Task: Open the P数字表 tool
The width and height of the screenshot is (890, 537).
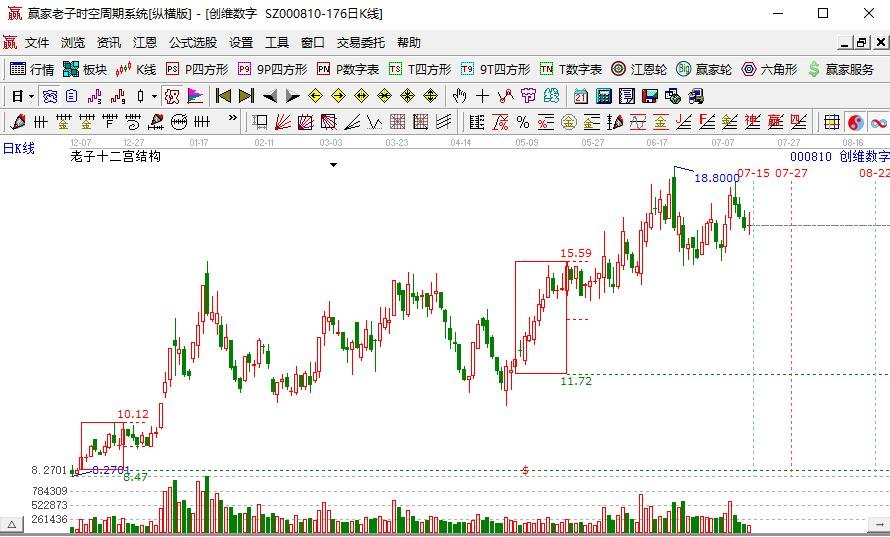Action: click(x=348, y=69)
